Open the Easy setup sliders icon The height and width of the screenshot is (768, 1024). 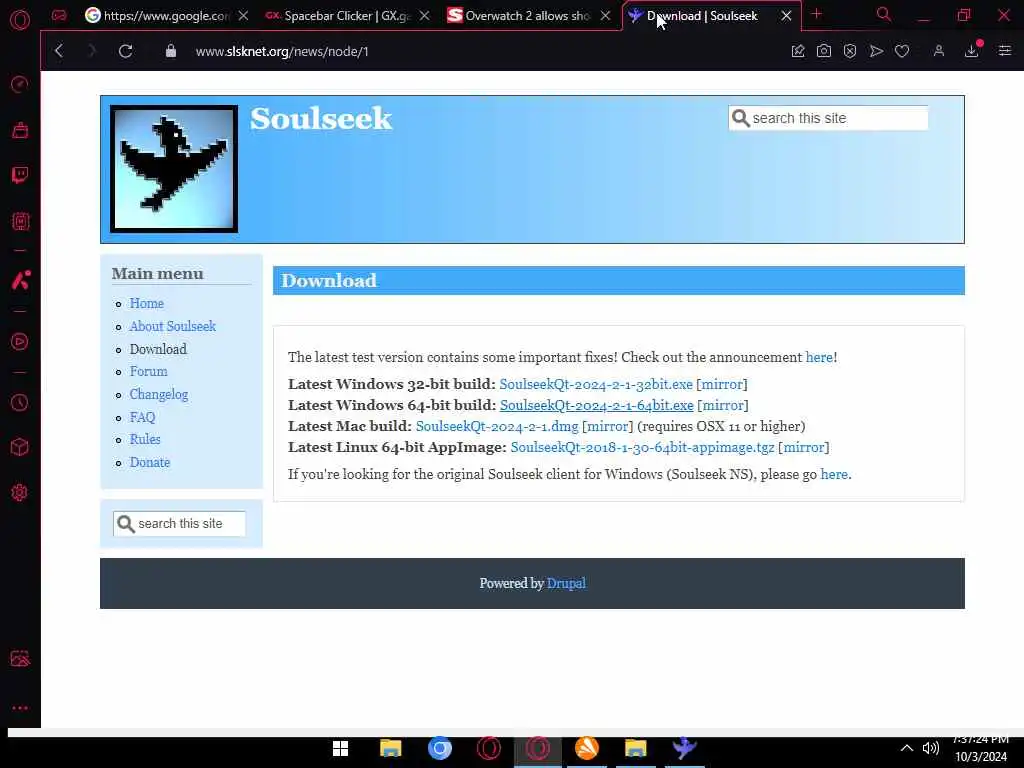tap(1004, 51)
